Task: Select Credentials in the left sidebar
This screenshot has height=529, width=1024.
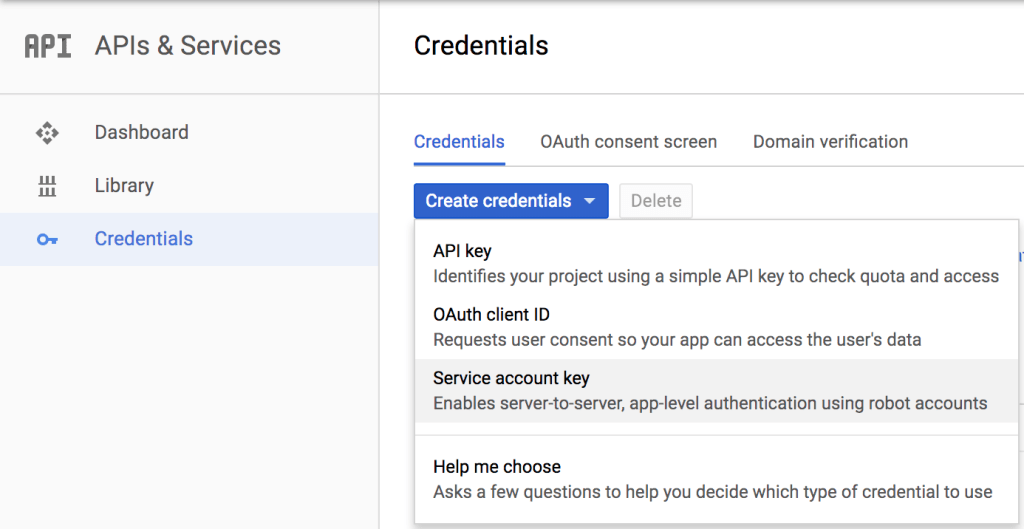Action: point(143,239)
